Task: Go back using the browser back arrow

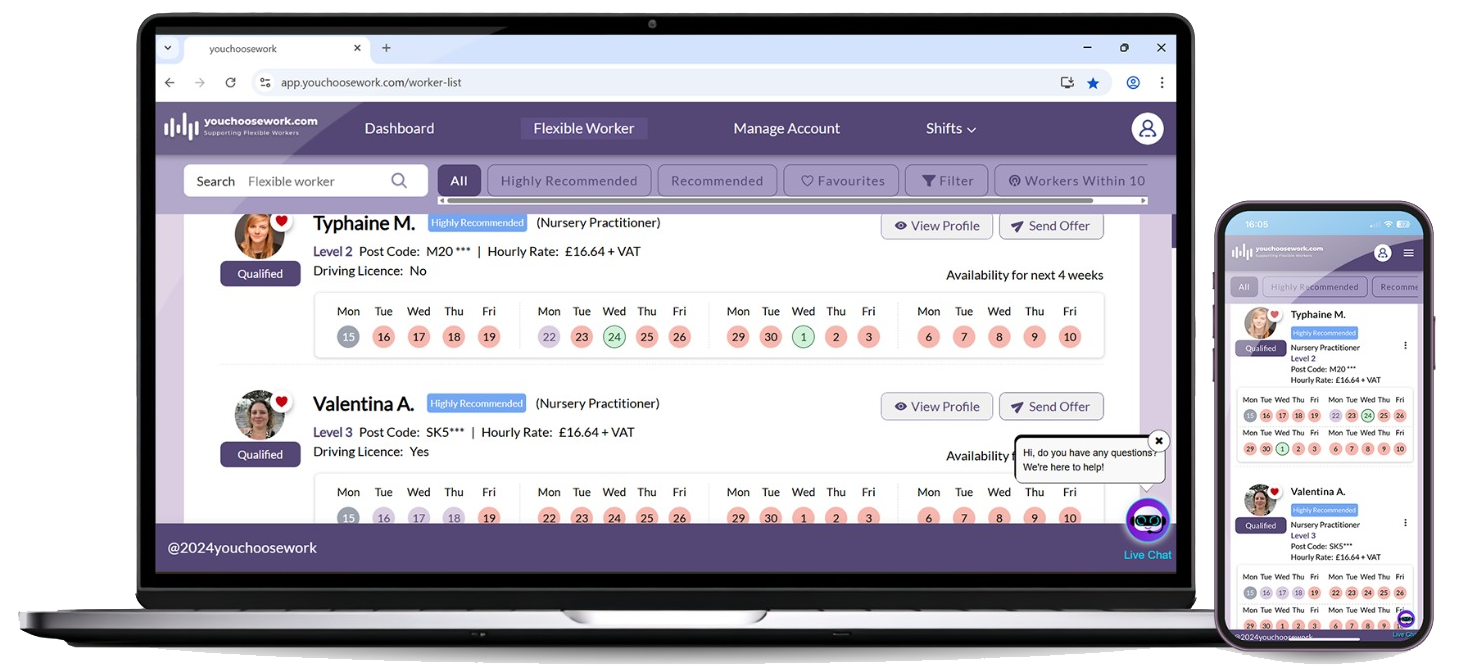Action: [x=170, y=83]
